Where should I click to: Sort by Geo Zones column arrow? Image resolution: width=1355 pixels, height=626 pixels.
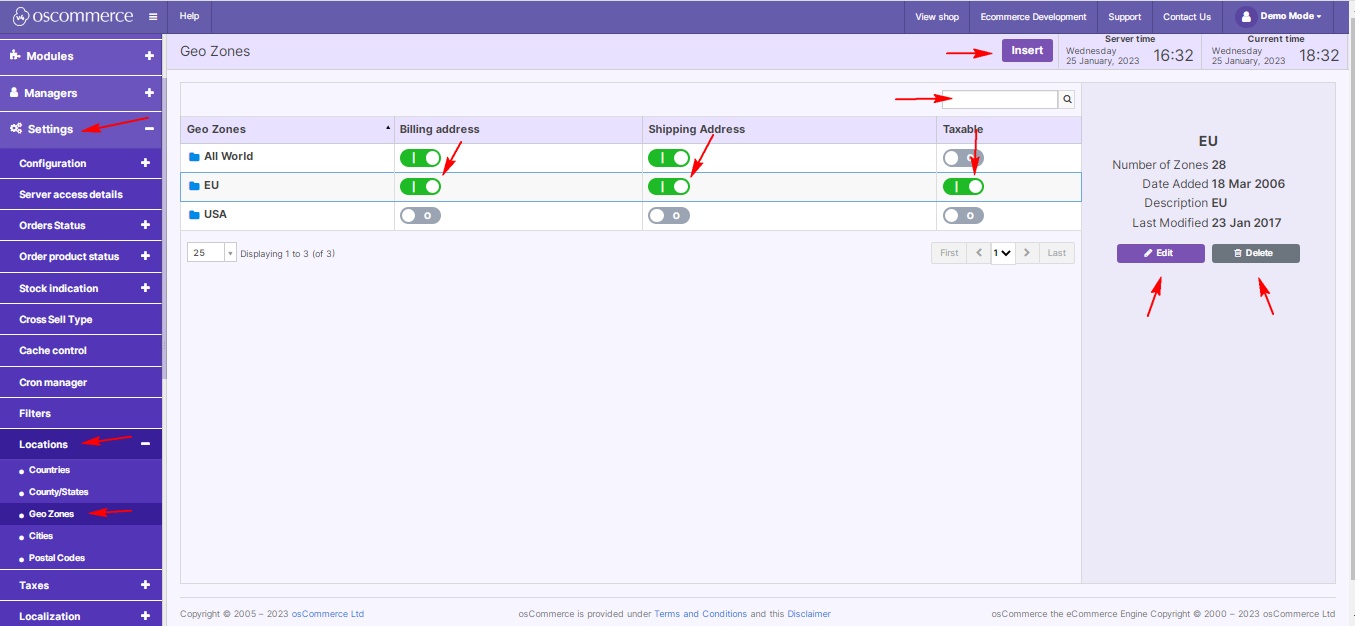pos(388,129)
